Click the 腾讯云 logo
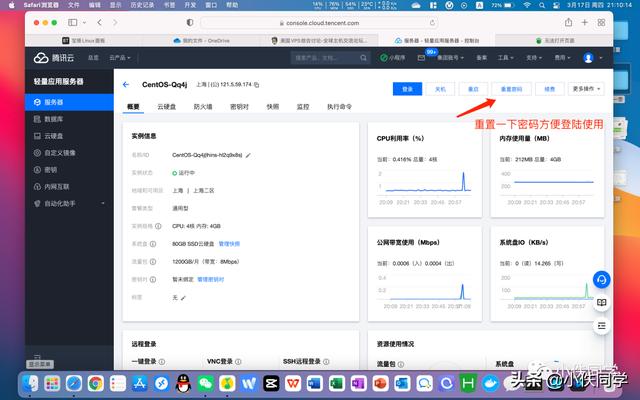 [53, 58]
